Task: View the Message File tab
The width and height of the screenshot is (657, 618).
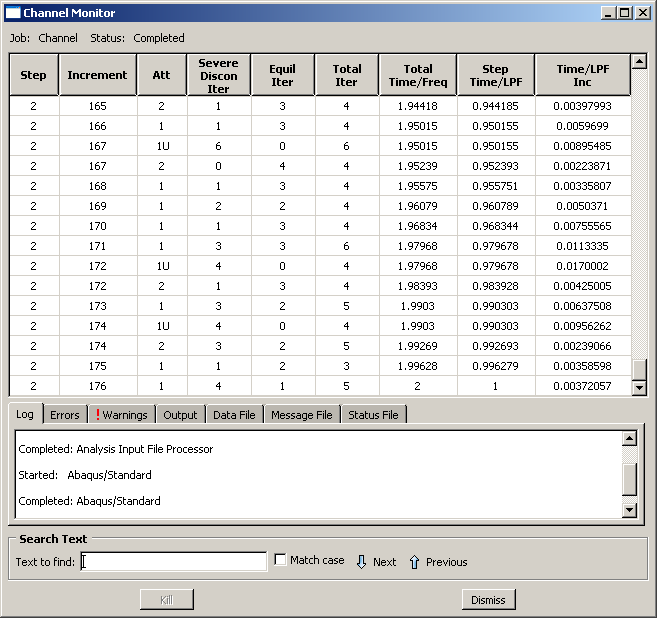Action: click(301, 415)
